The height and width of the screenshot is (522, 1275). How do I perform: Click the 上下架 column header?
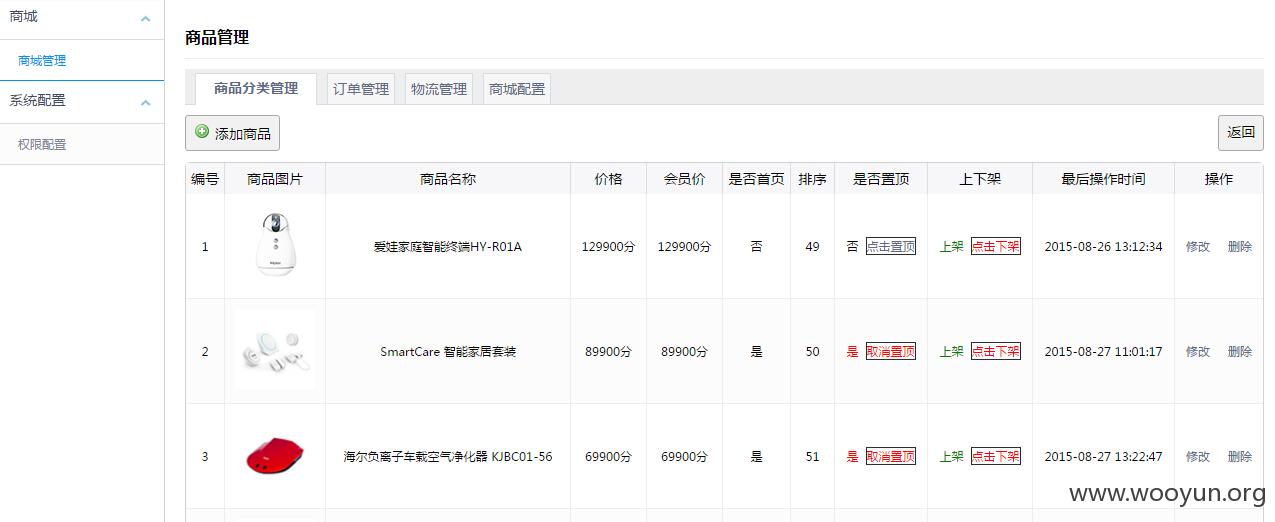[980, 179]
